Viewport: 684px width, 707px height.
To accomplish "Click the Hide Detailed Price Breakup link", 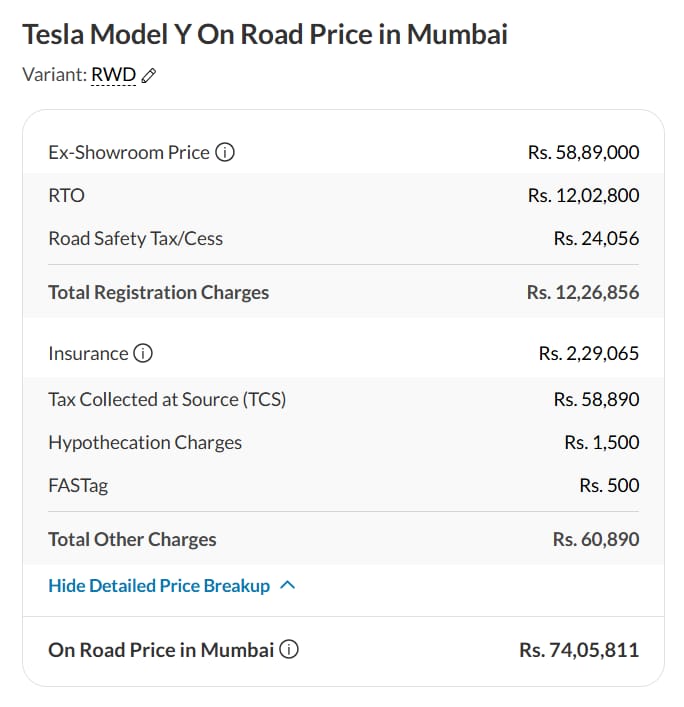I will 159,586.
